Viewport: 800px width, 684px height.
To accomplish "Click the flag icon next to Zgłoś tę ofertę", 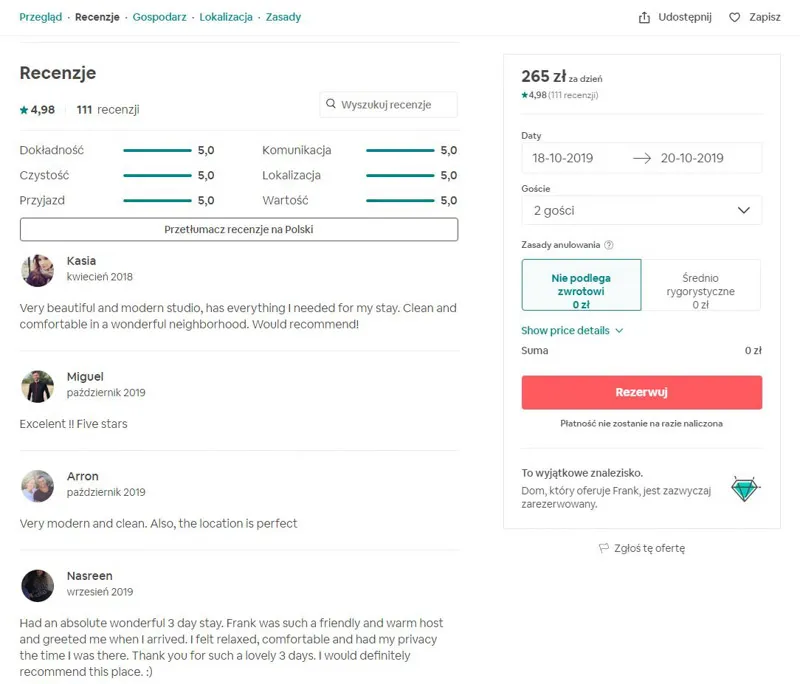I will tap(601, 548).
